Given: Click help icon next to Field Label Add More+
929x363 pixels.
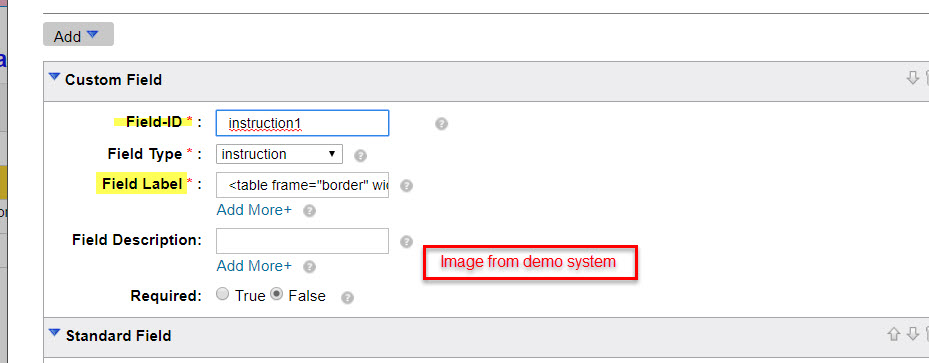Looking at the screenshot, I should 309,211.
